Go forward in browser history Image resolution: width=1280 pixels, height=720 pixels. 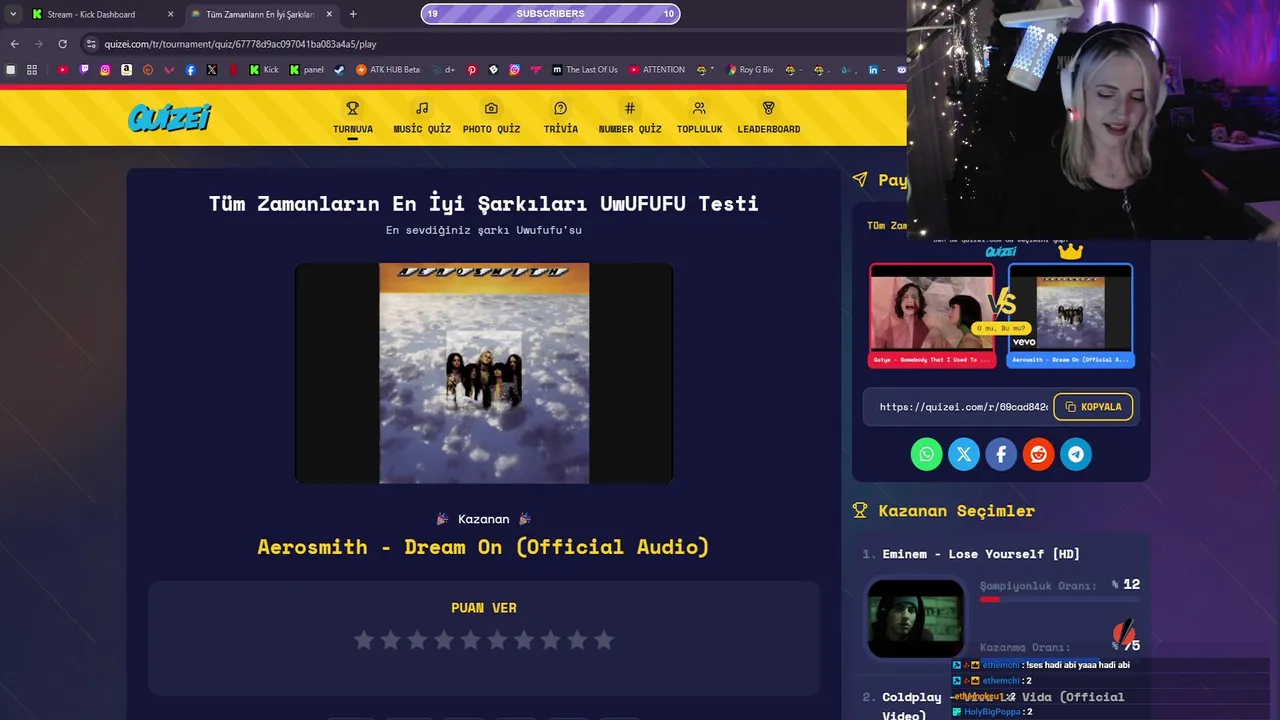38,44
